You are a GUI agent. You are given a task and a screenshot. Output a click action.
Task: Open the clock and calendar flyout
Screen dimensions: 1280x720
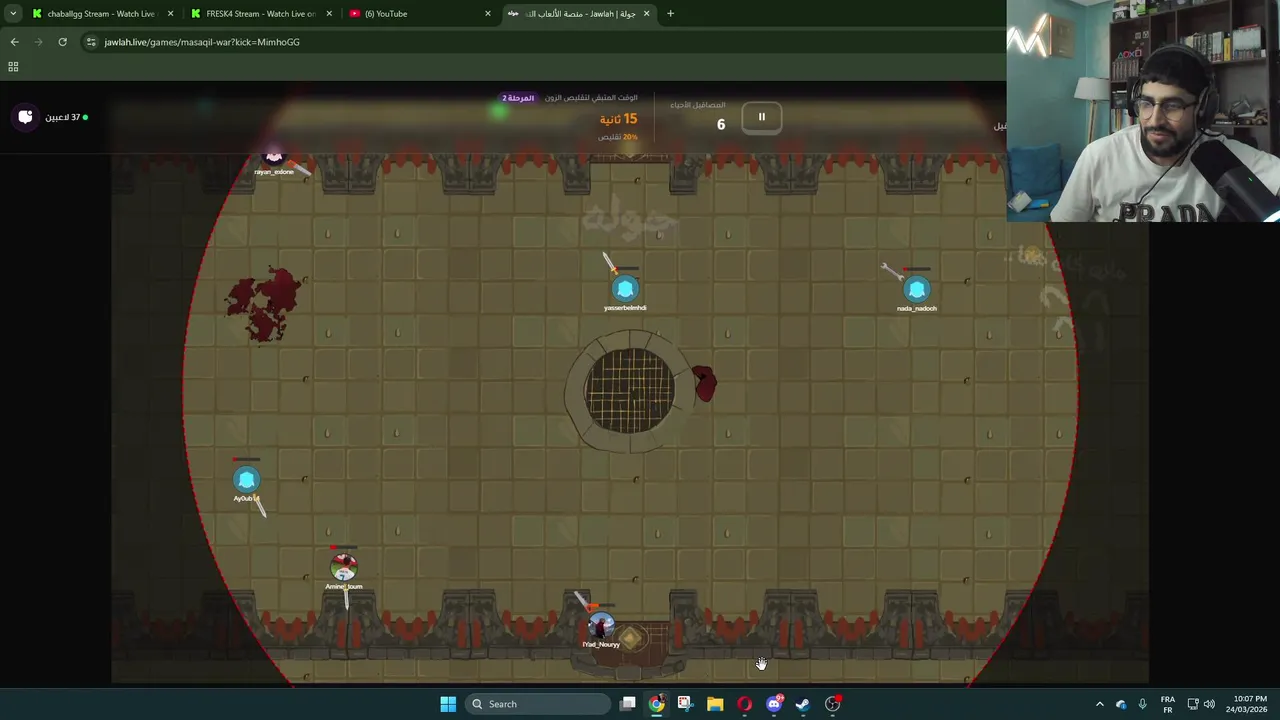pyautogui.click(x=1245, y=704)
